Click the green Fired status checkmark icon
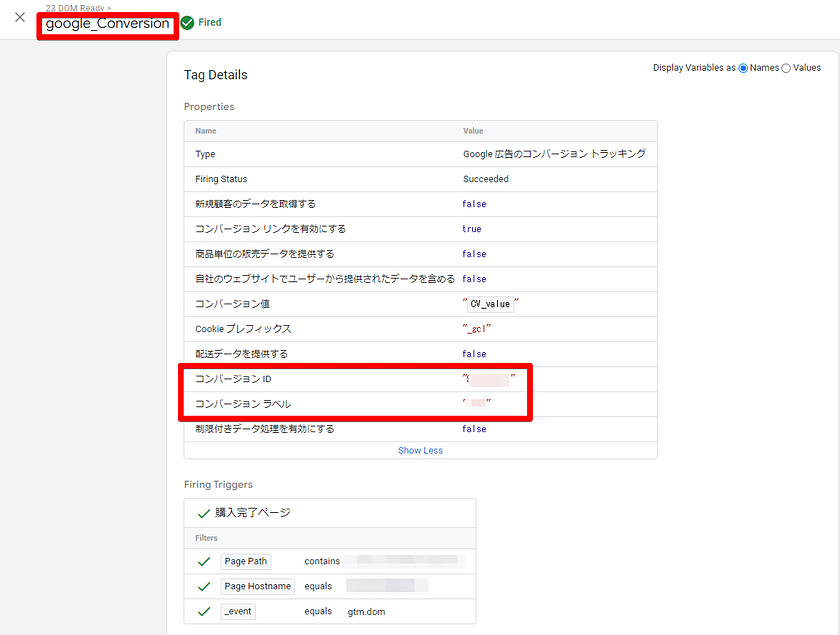This screenshot has height=635, width=840. tap(188, 23)
